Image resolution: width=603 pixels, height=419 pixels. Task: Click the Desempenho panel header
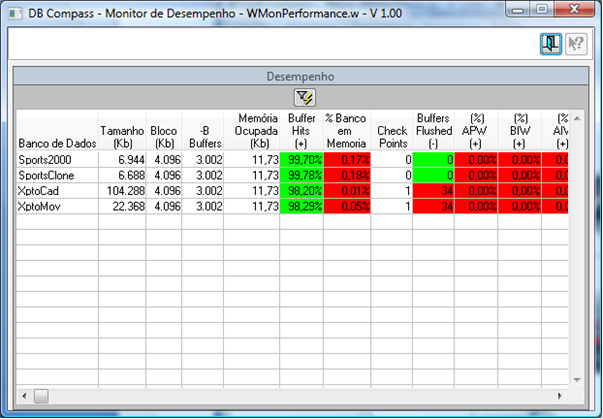[x=301, y=76]
